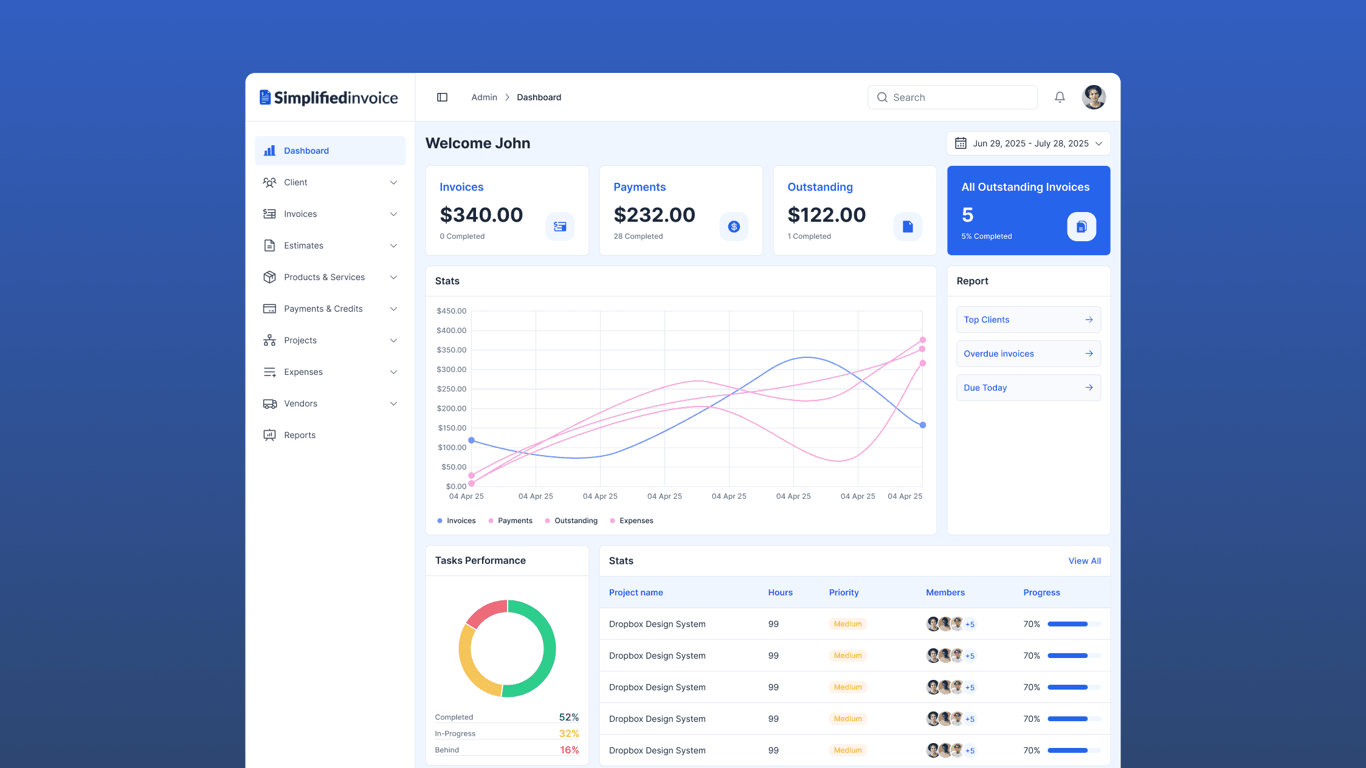Image resolution: width=1366 pixels, height=768 pixels.
Task: Open the user profile avatar
Action: [1094, 97]
